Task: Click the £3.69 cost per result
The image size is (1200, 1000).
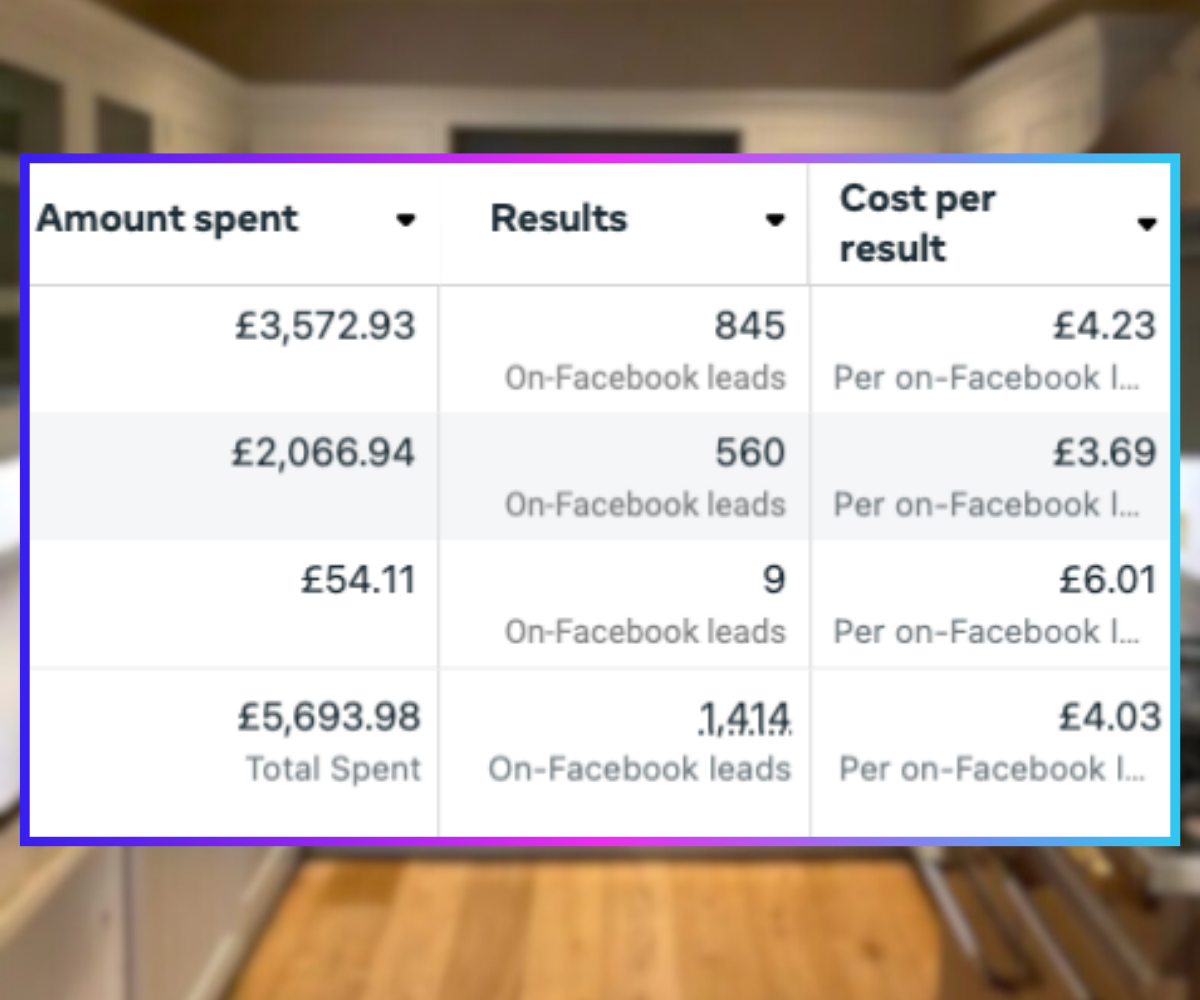Action: 1105,453
